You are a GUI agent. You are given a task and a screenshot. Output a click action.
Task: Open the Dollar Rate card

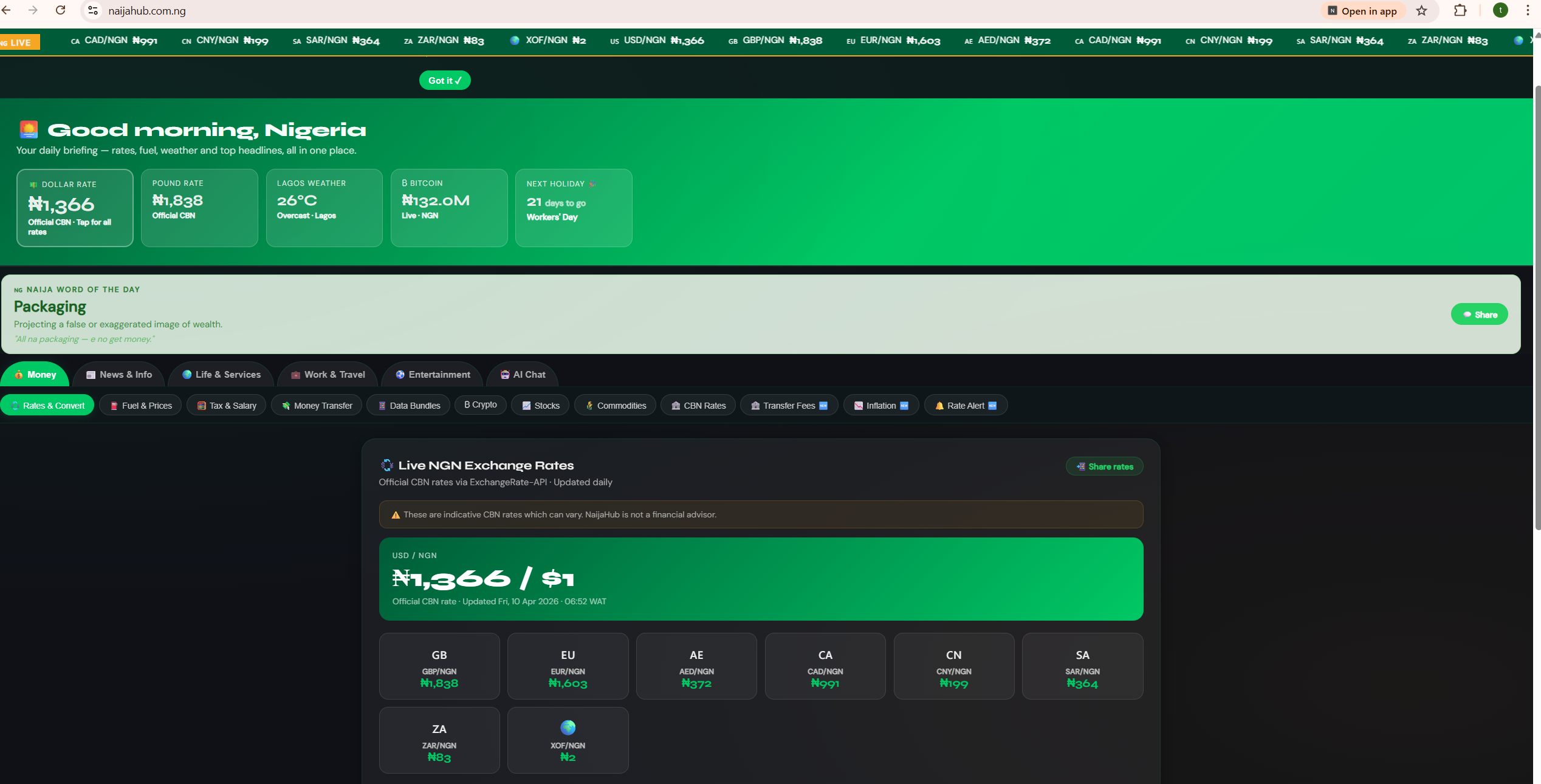click(x=75, y=208)
